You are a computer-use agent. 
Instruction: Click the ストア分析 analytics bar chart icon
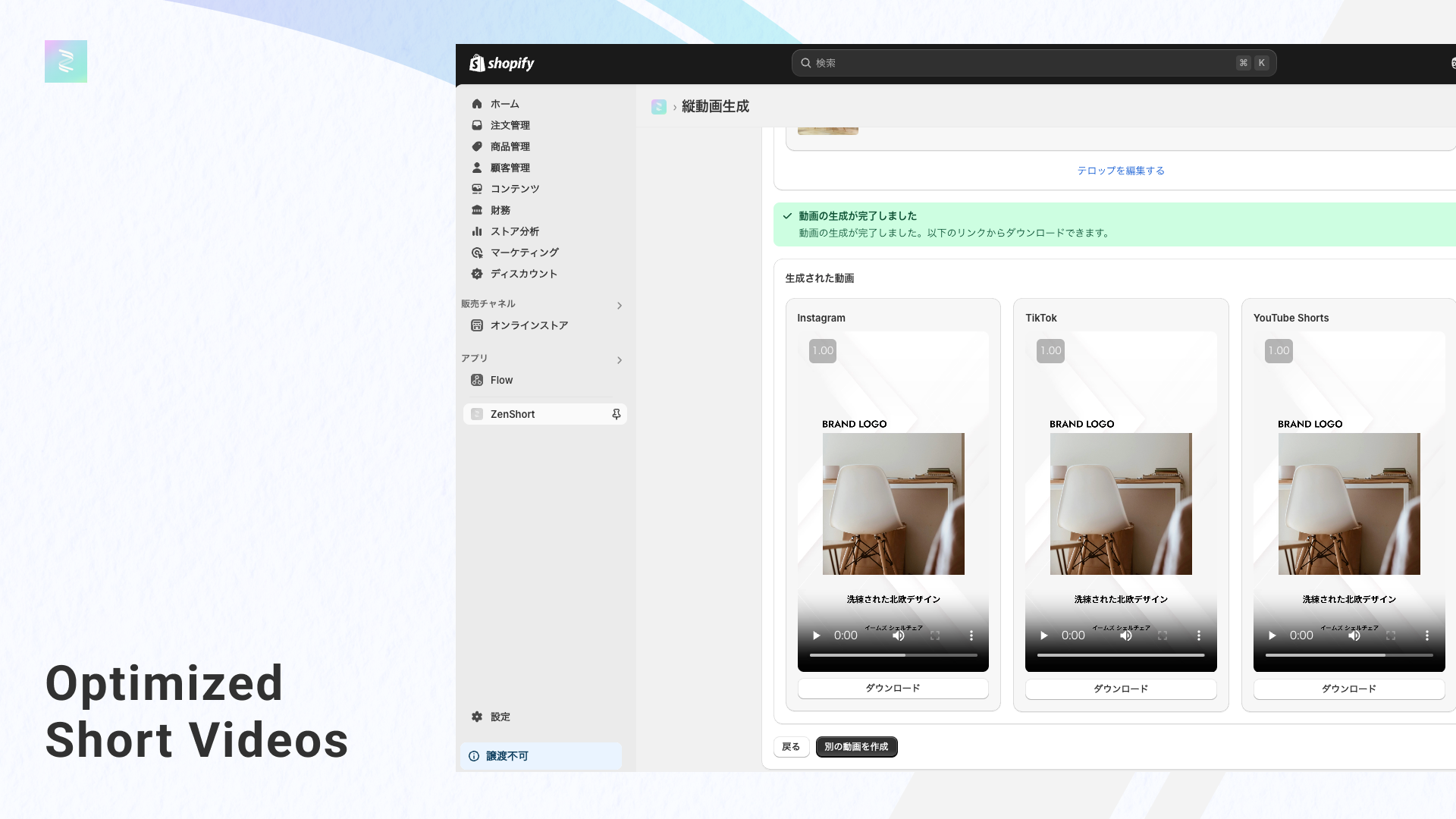coord(477,231)
